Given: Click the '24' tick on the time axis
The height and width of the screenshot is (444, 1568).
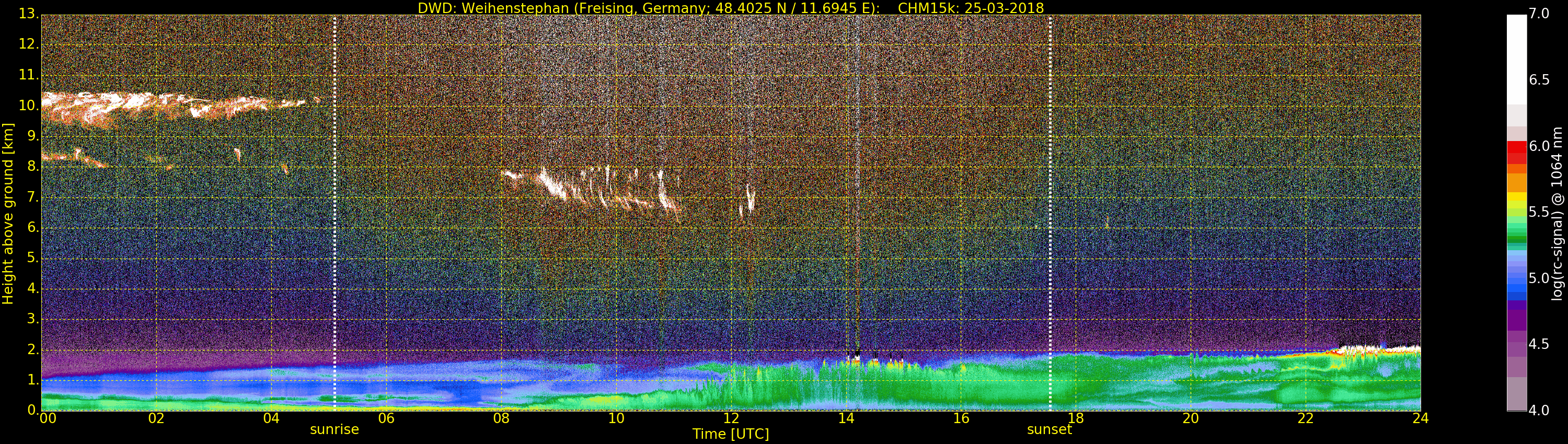Looking at the screenshot, I should [1421, 418].
